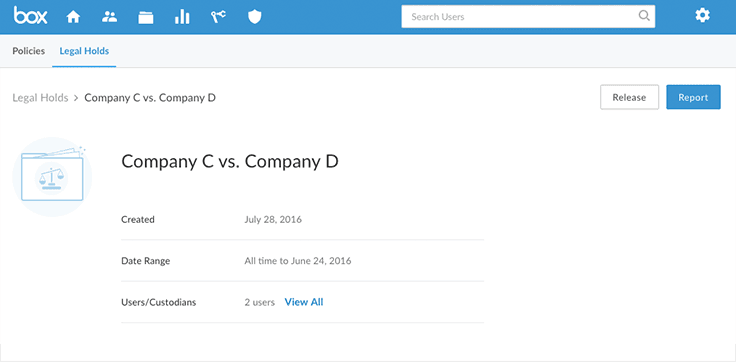Go back via Legal Holds breadcrumb
This screenshot has width=736, height=364.
pyautogui.click(x=40, y=98)
